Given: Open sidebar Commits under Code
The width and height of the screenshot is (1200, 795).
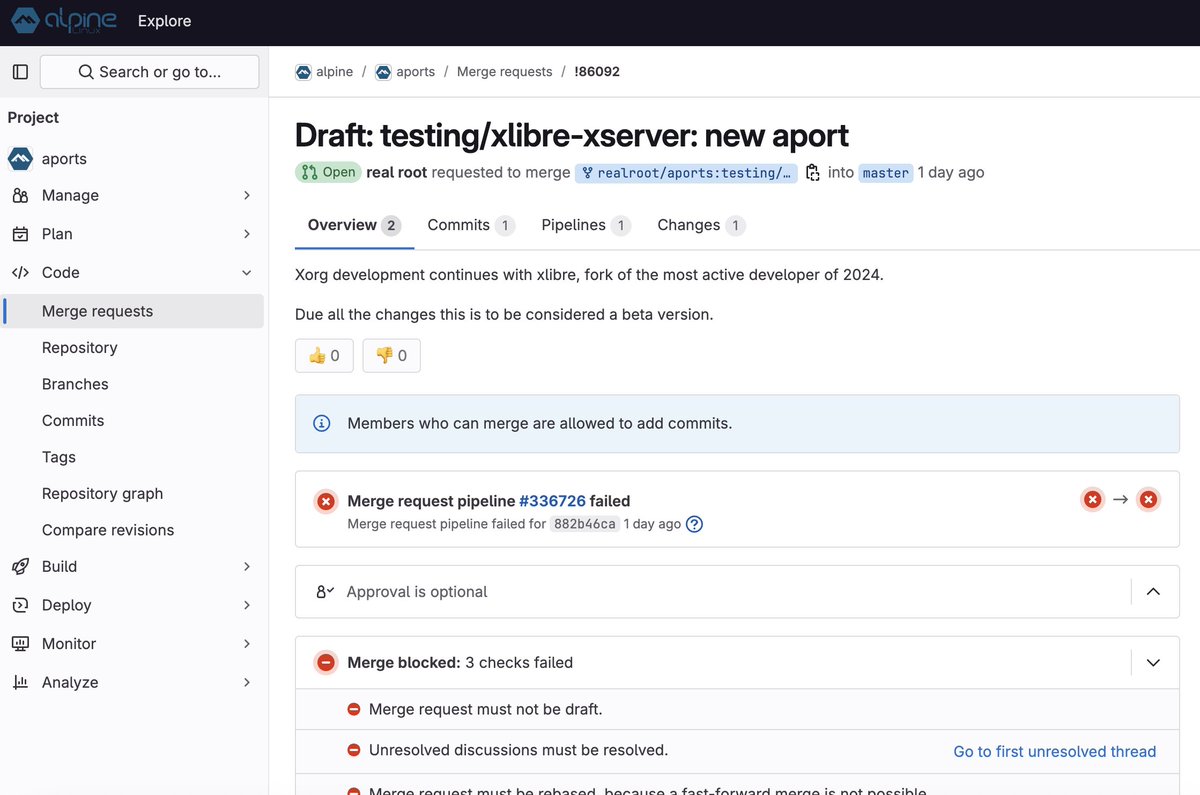Looking at the screenshot, I should point(134,421).
